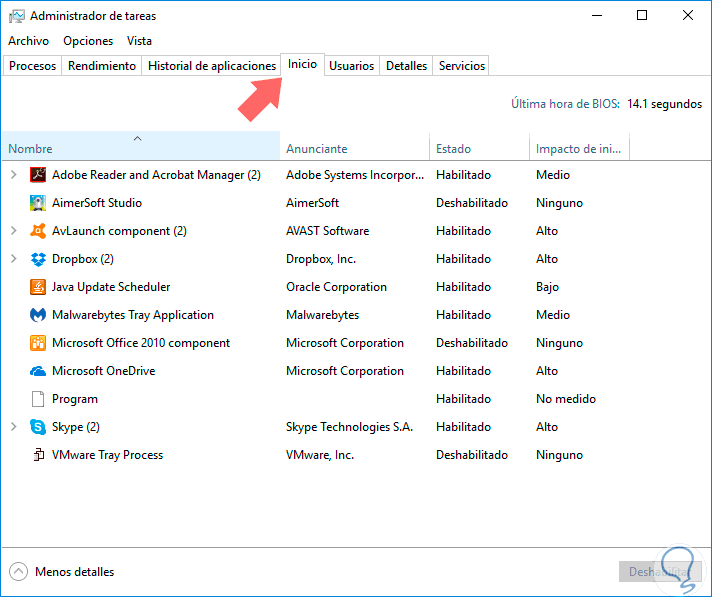Image resolution: width=712 pixels, height=597 pixels.
Task: Click the AvLaunch component Avast icon
Action: [x=38, y=231]
